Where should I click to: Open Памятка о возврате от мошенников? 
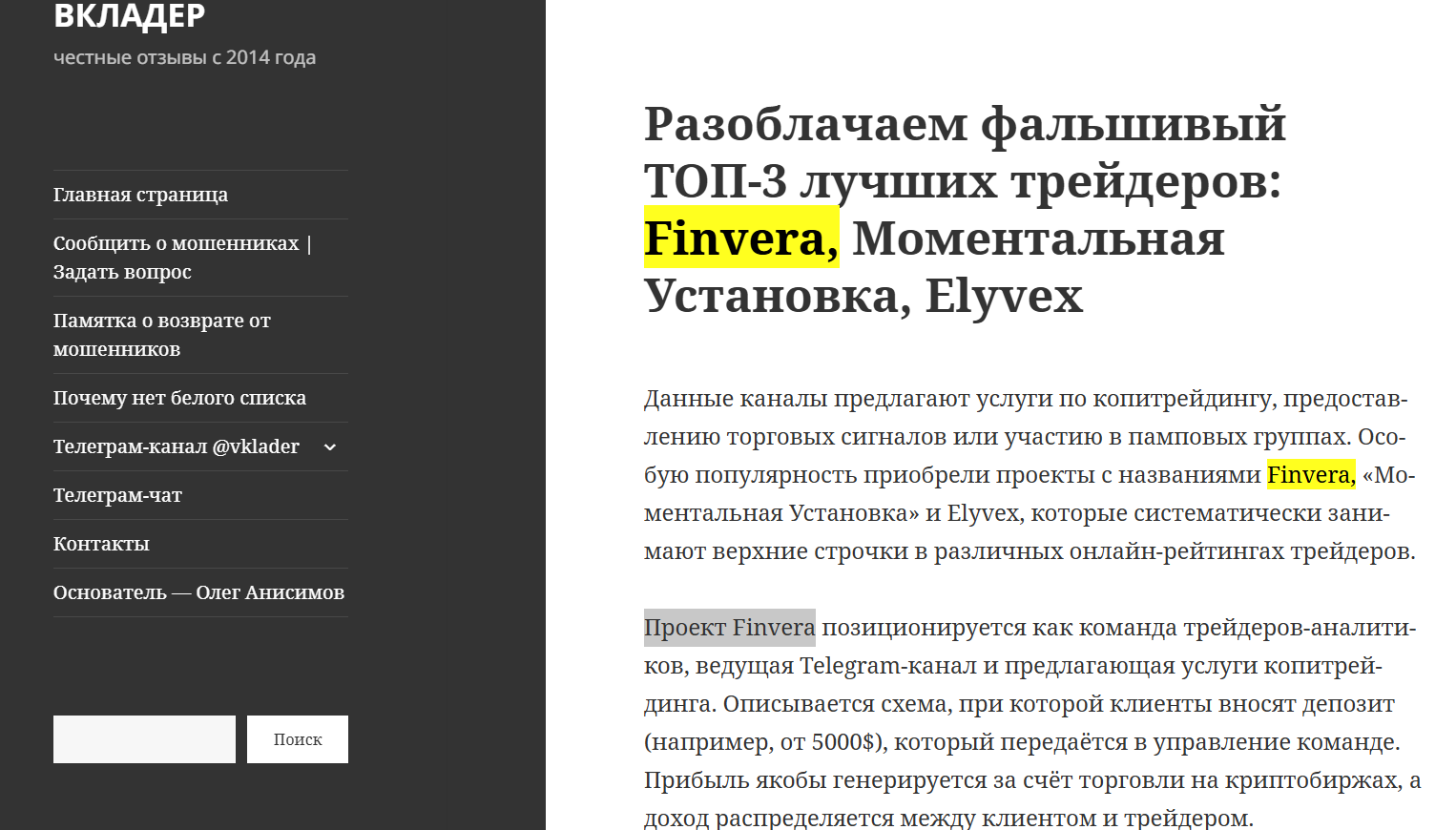162,335
